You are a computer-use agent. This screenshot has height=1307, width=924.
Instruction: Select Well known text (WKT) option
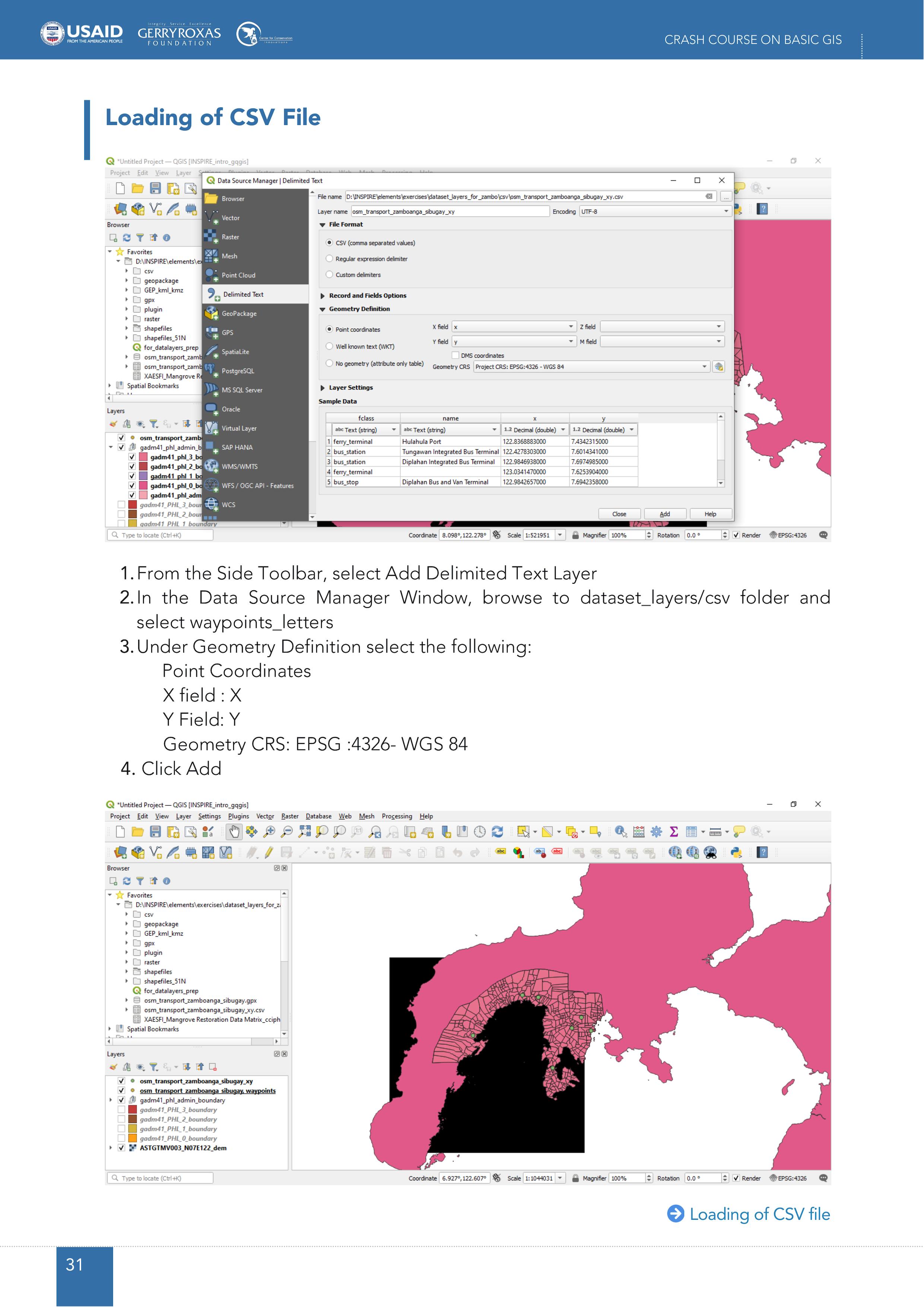(x=330, y=346)
